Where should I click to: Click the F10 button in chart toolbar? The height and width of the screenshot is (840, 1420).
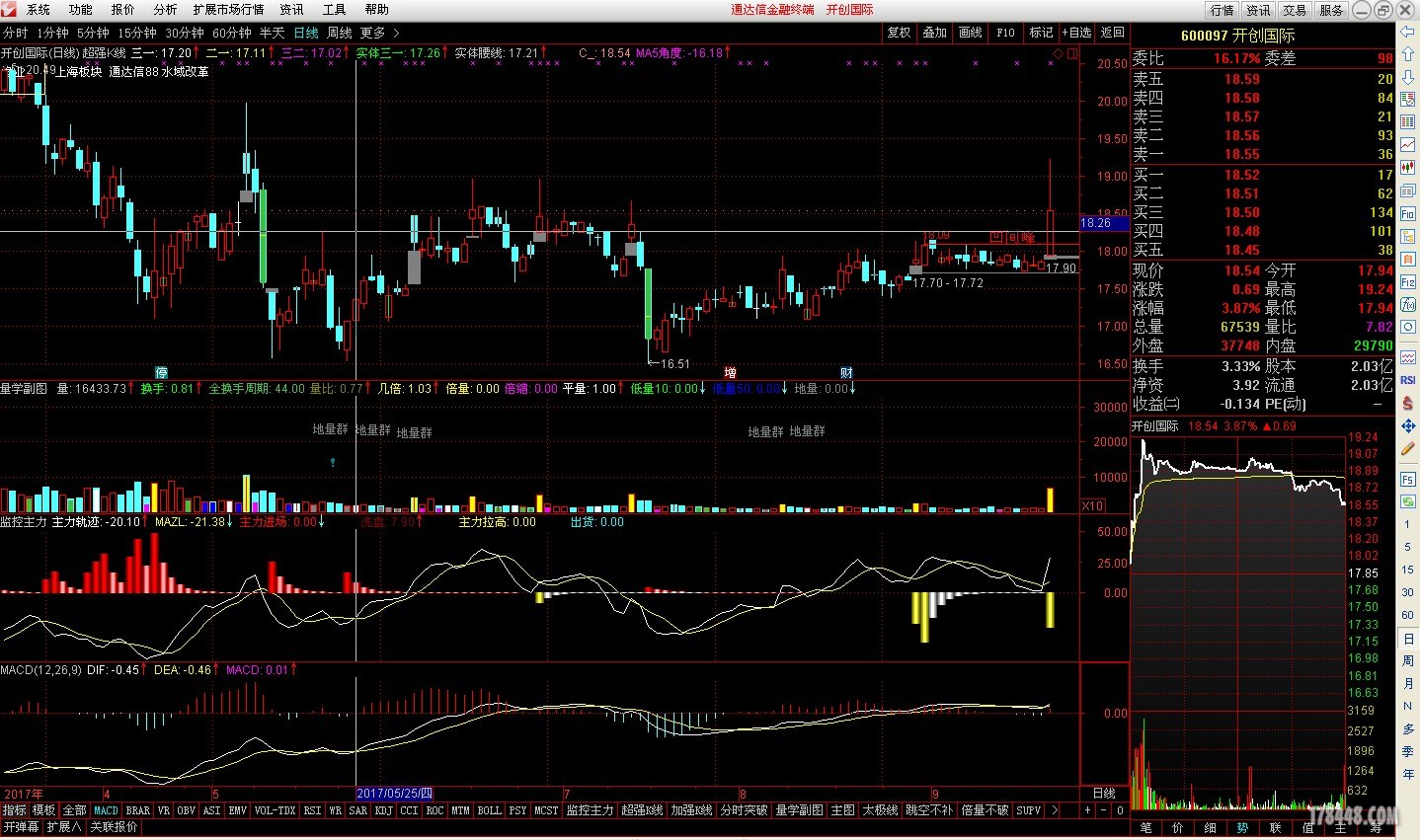1005,33
